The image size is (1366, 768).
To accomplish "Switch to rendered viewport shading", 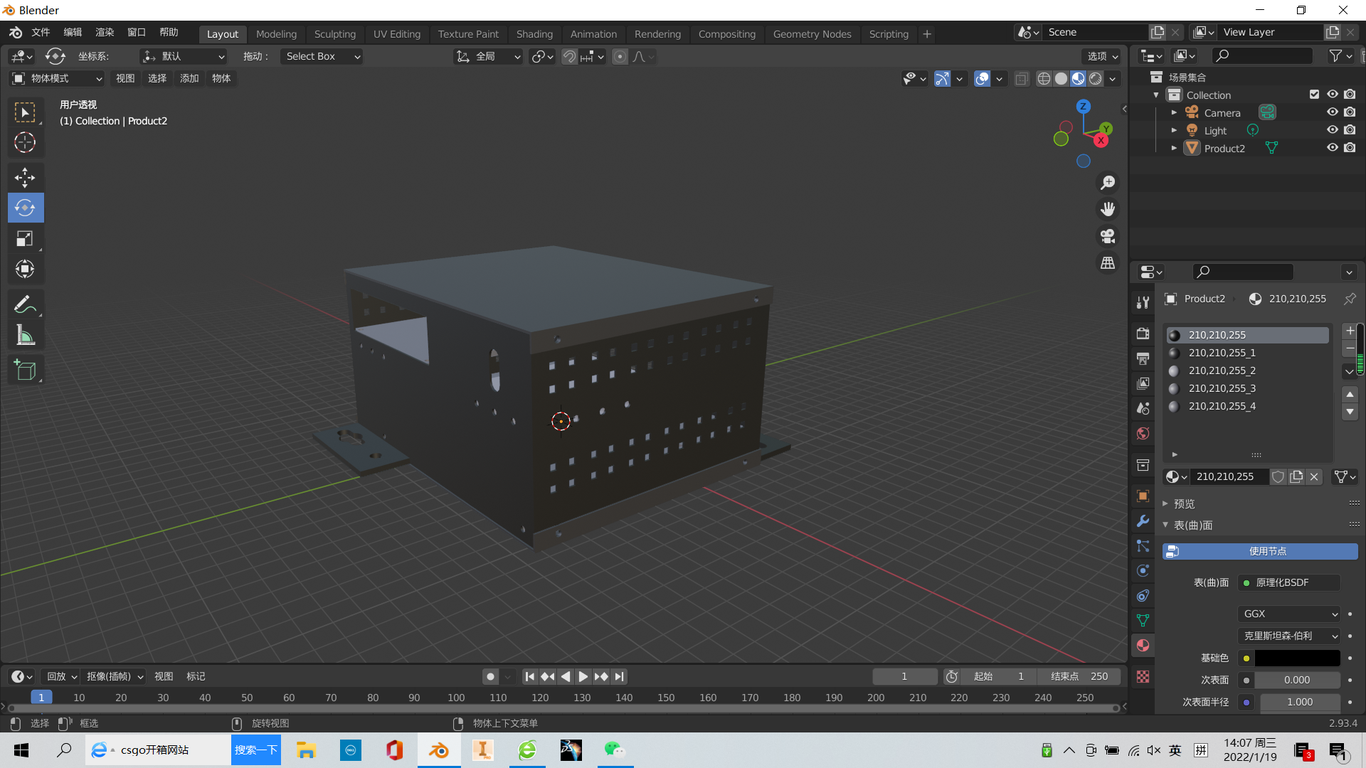I will (1095, 79).
